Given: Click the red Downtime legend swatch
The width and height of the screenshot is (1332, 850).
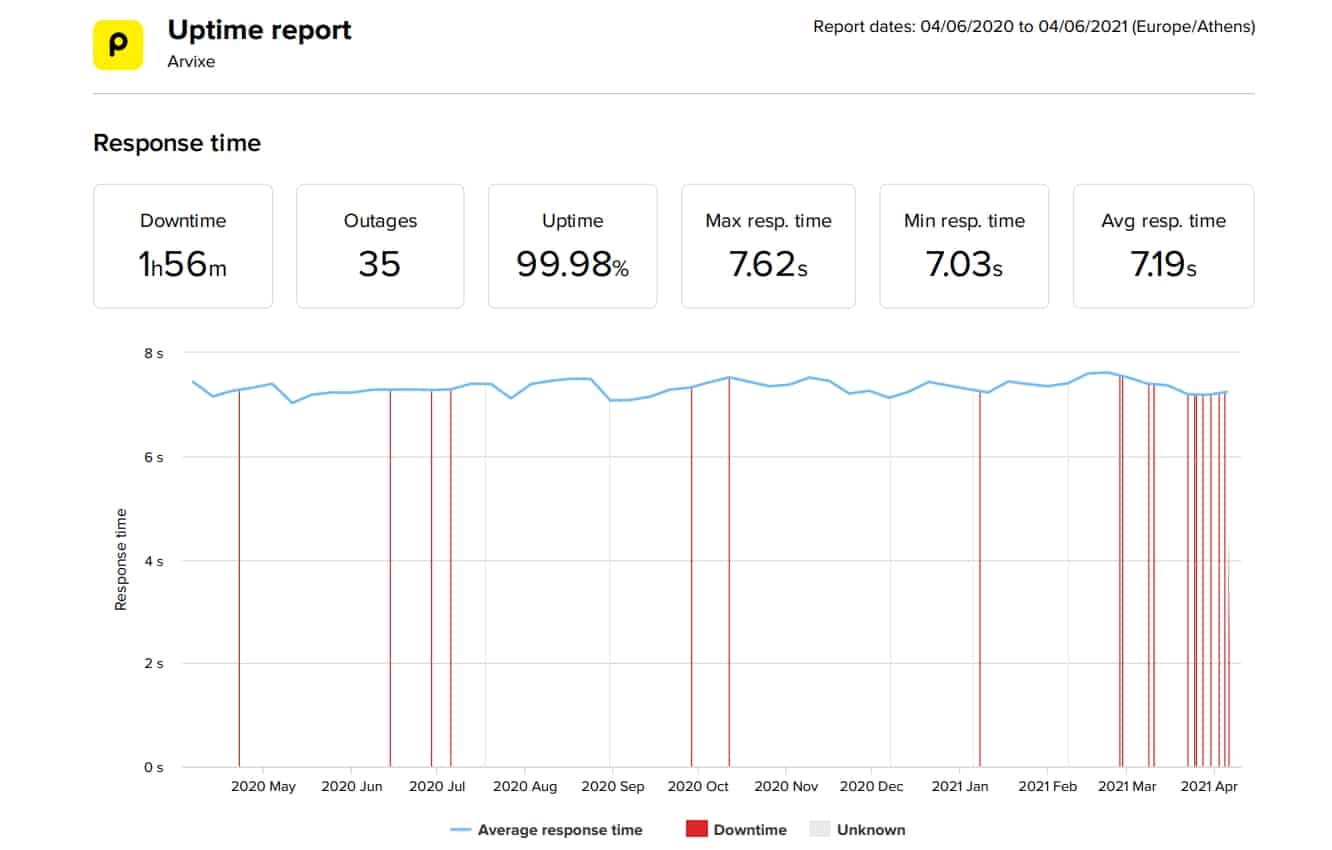Looking at the screenshot, I should point(696,829).
